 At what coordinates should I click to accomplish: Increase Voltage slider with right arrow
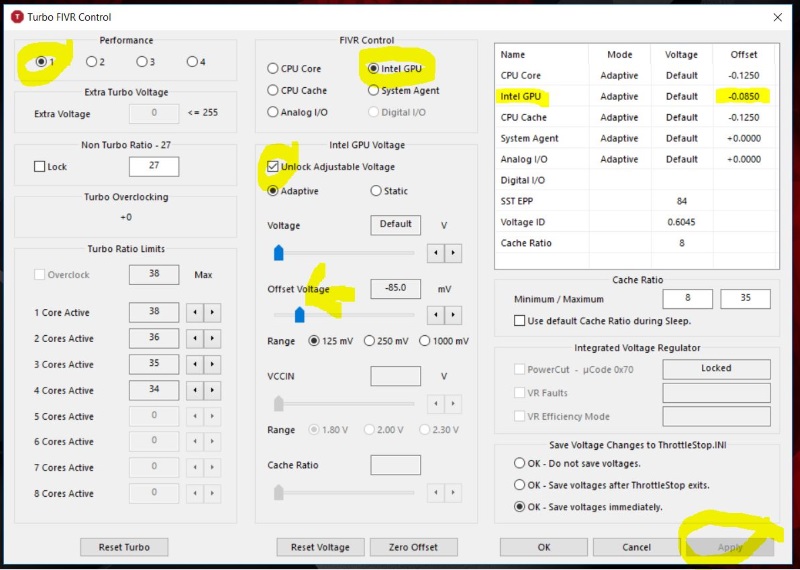click(453, 253)
